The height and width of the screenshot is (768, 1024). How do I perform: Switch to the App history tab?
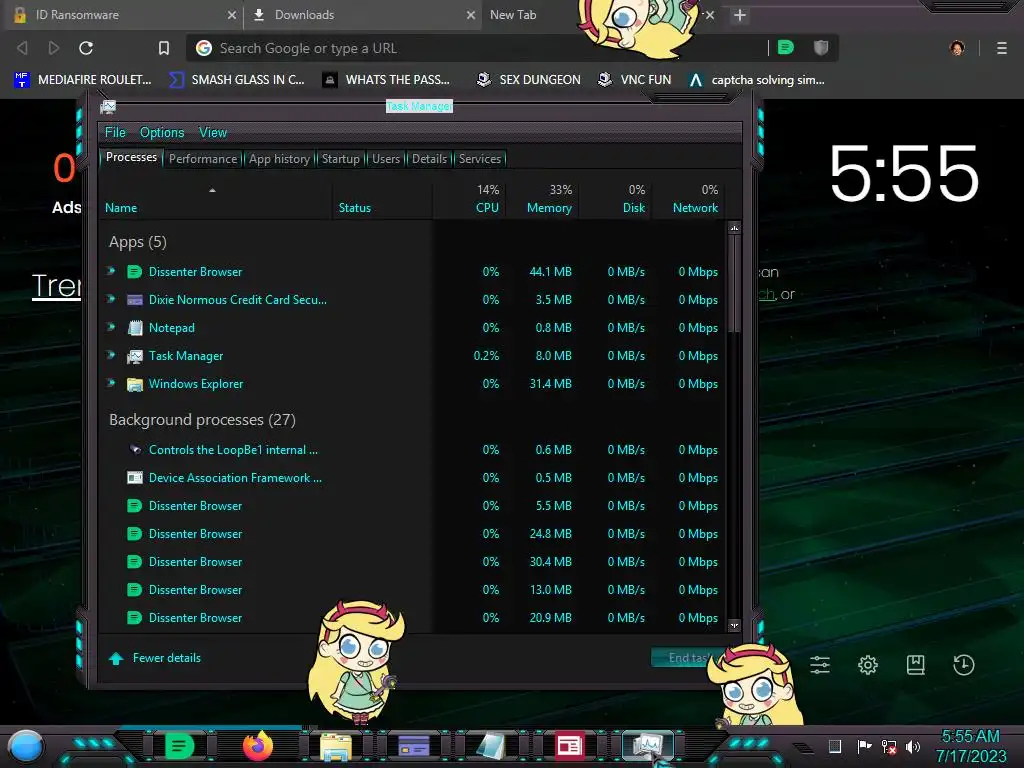point(280,159)
